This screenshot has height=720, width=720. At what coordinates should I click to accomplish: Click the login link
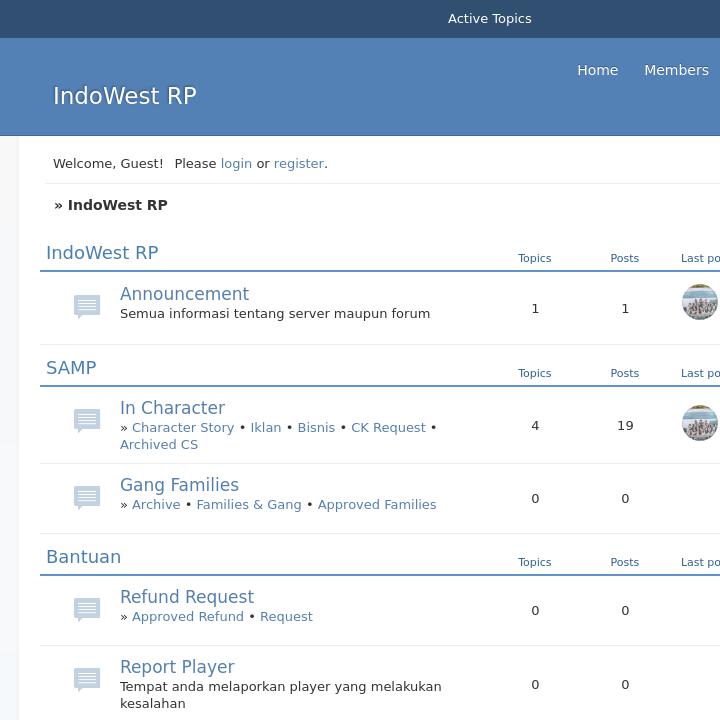236,163
